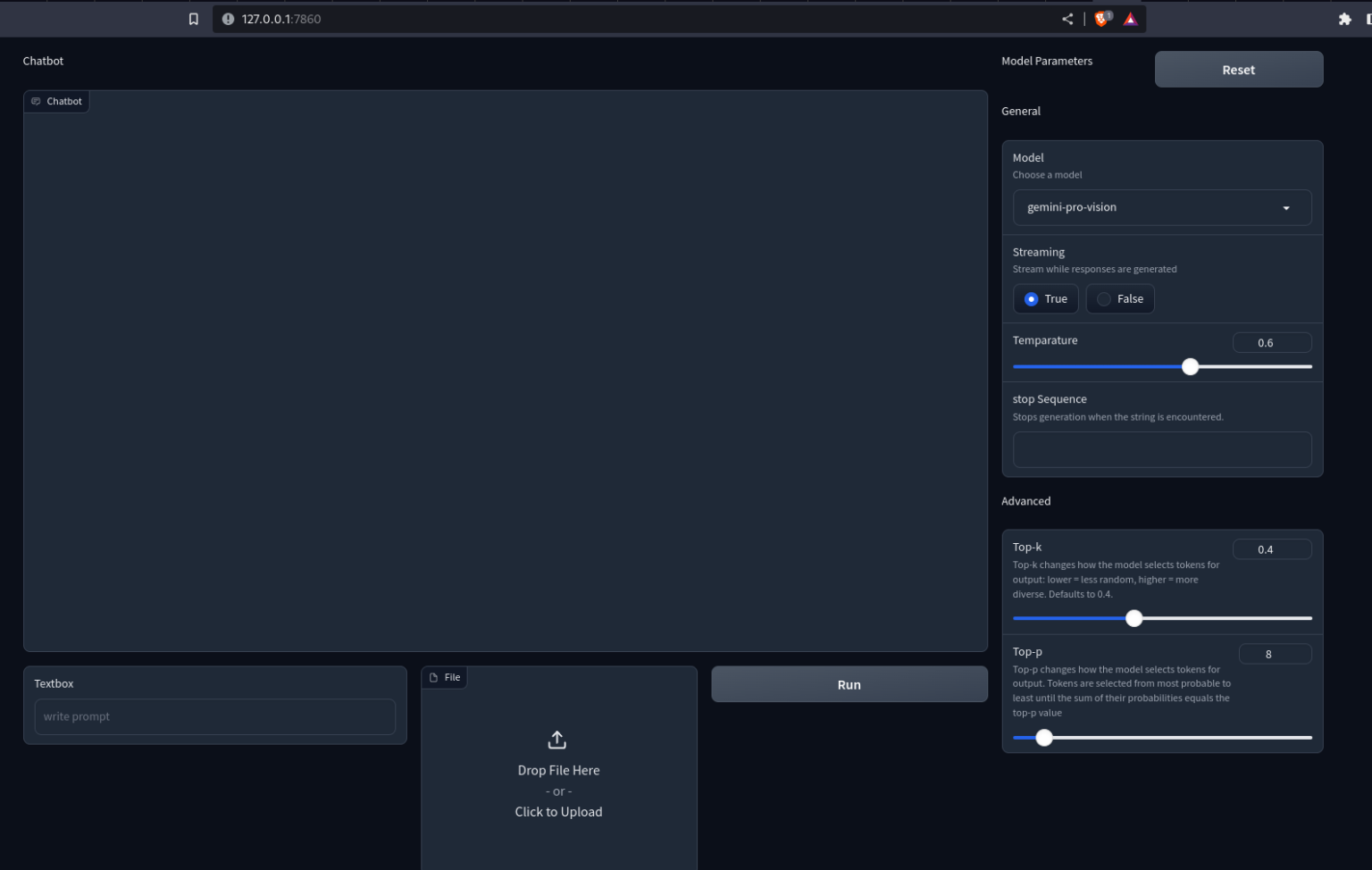Screen dimensions: 1372x870
Task: Open the browser extensions puzzle icon
Action: click(x=1345, y=18)
